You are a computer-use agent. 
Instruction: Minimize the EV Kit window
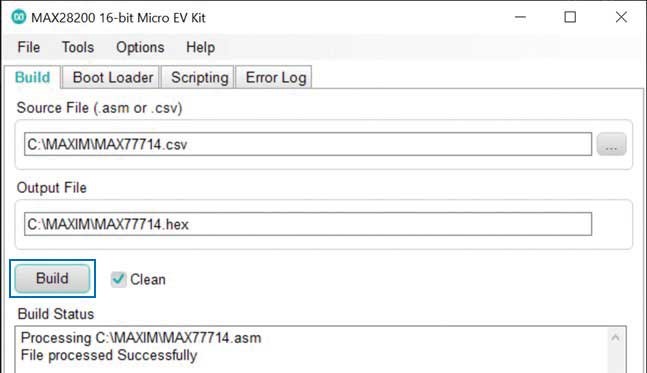[x=520, y=17]
